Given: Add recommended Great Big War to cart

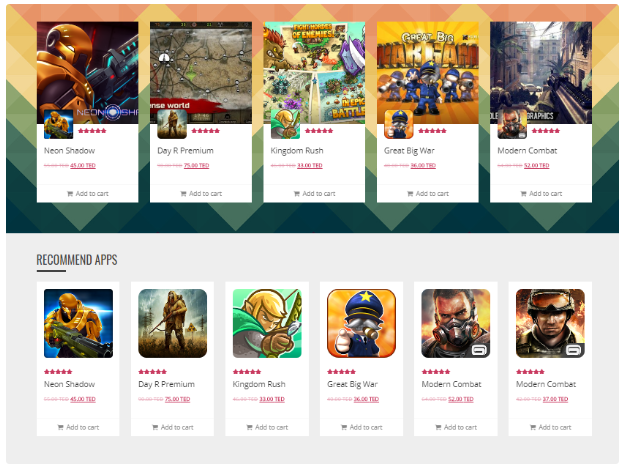Looking at the screenshot, I should click(x=362, y=427).
